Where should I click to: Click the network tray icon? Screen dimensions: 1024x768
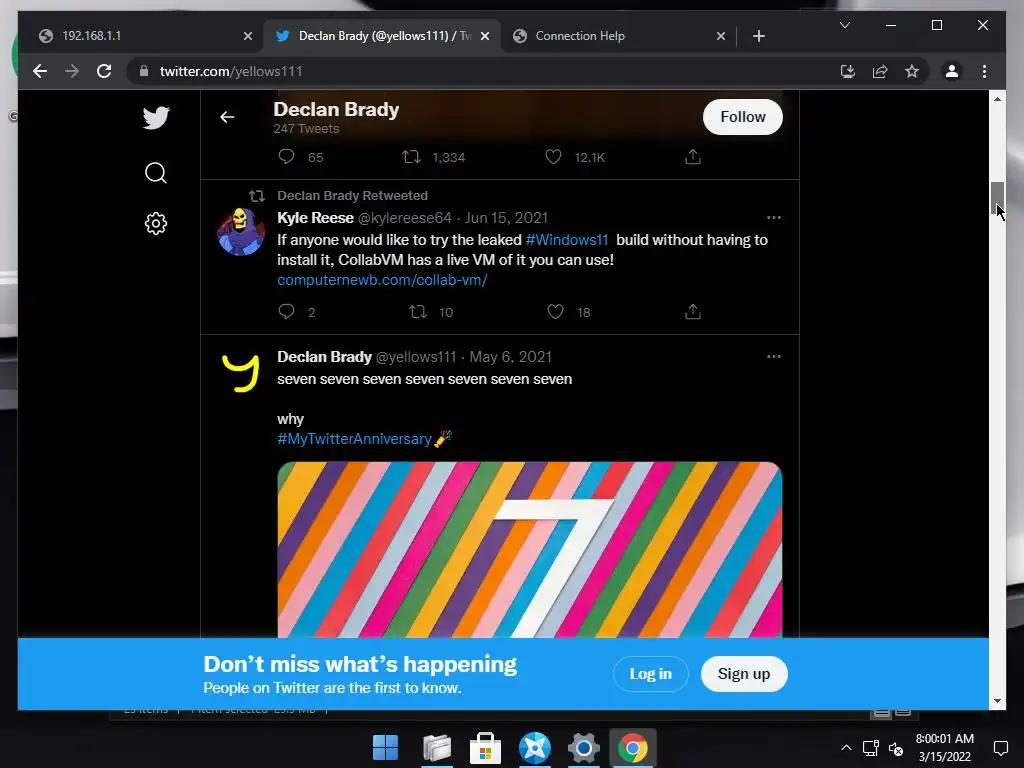[871, 748]
